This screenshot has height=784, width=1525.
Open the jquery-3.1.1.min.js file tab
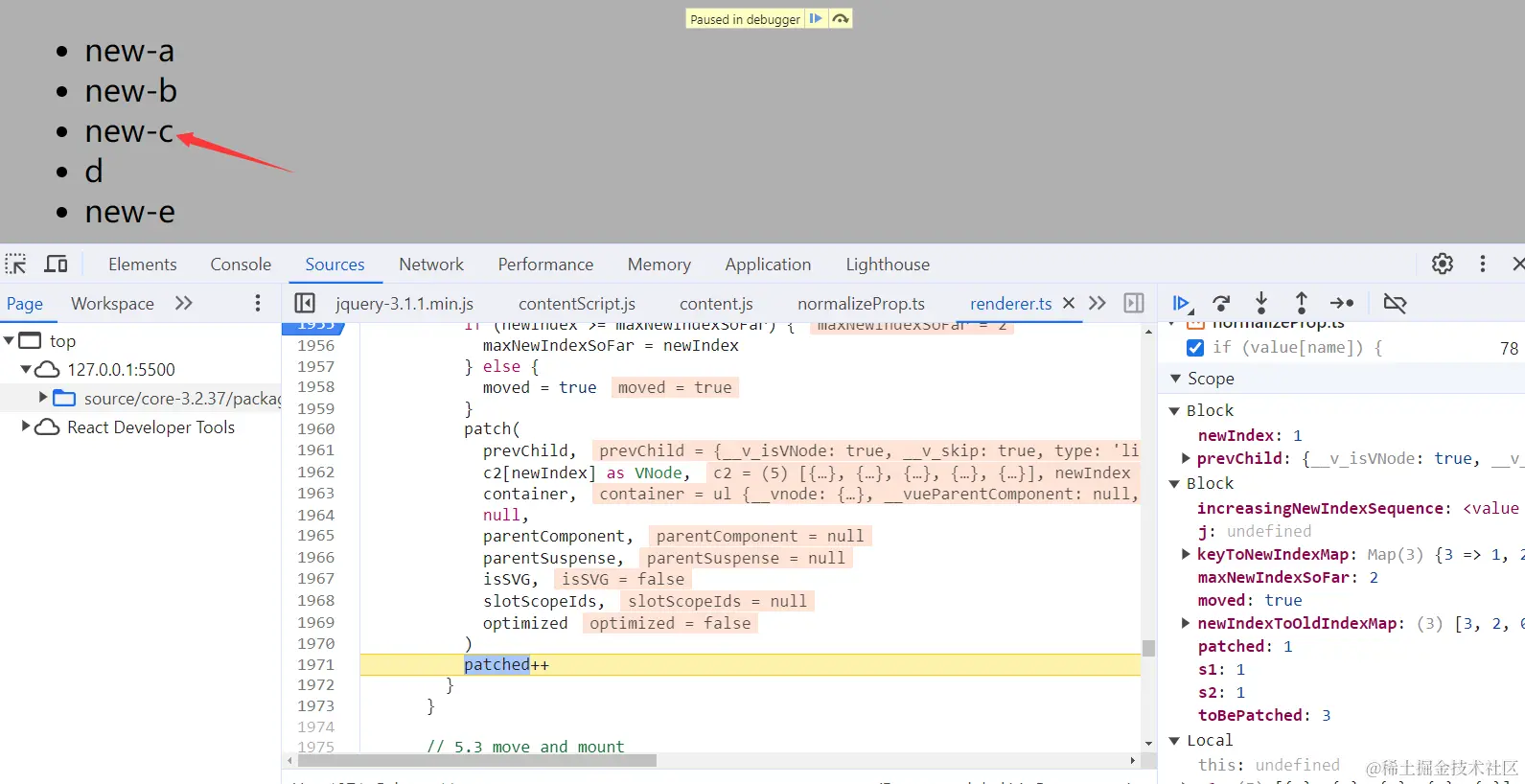(404, 303)
